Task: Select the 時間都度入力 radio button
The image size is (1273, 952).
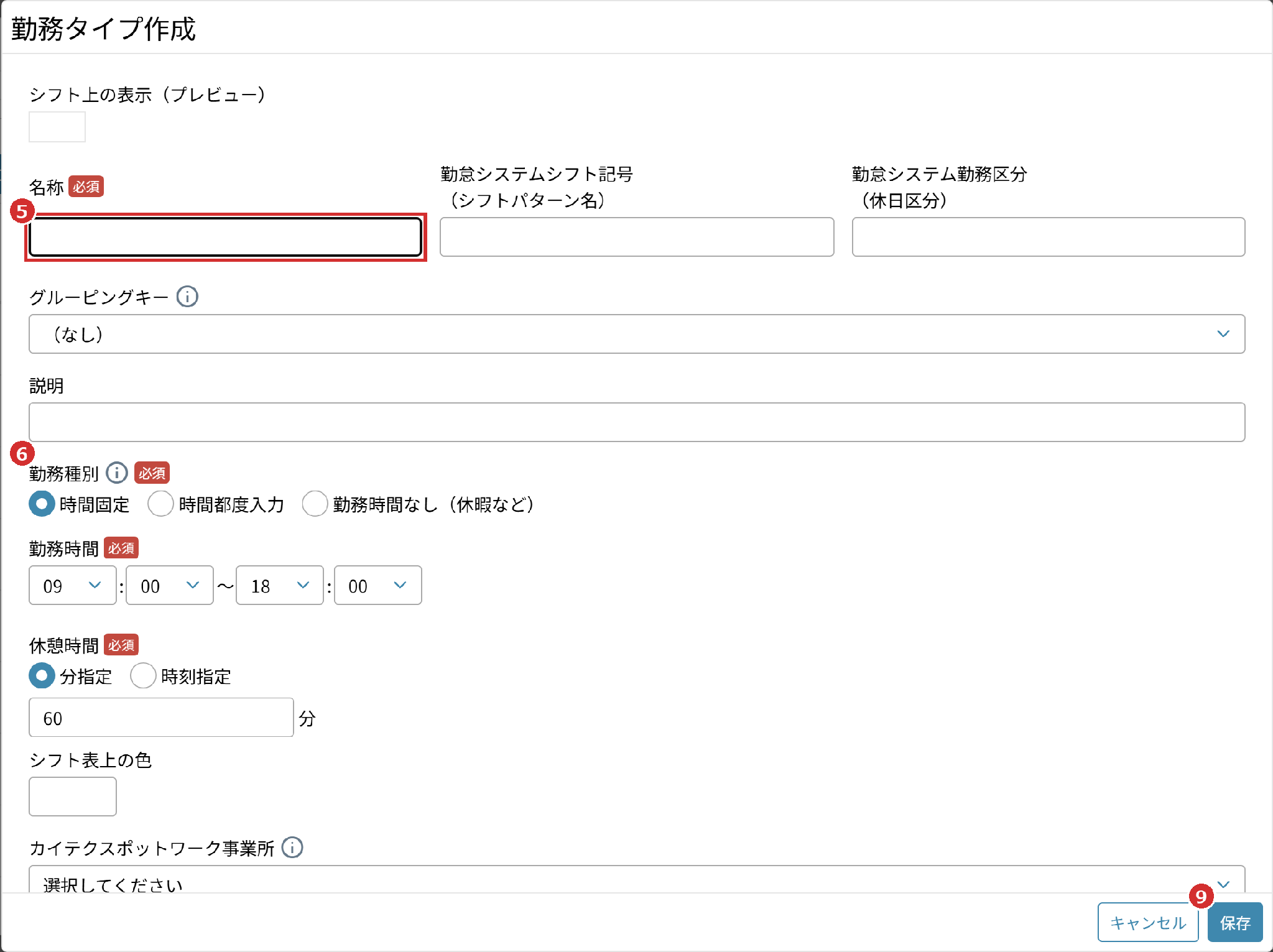Action: 160,504
